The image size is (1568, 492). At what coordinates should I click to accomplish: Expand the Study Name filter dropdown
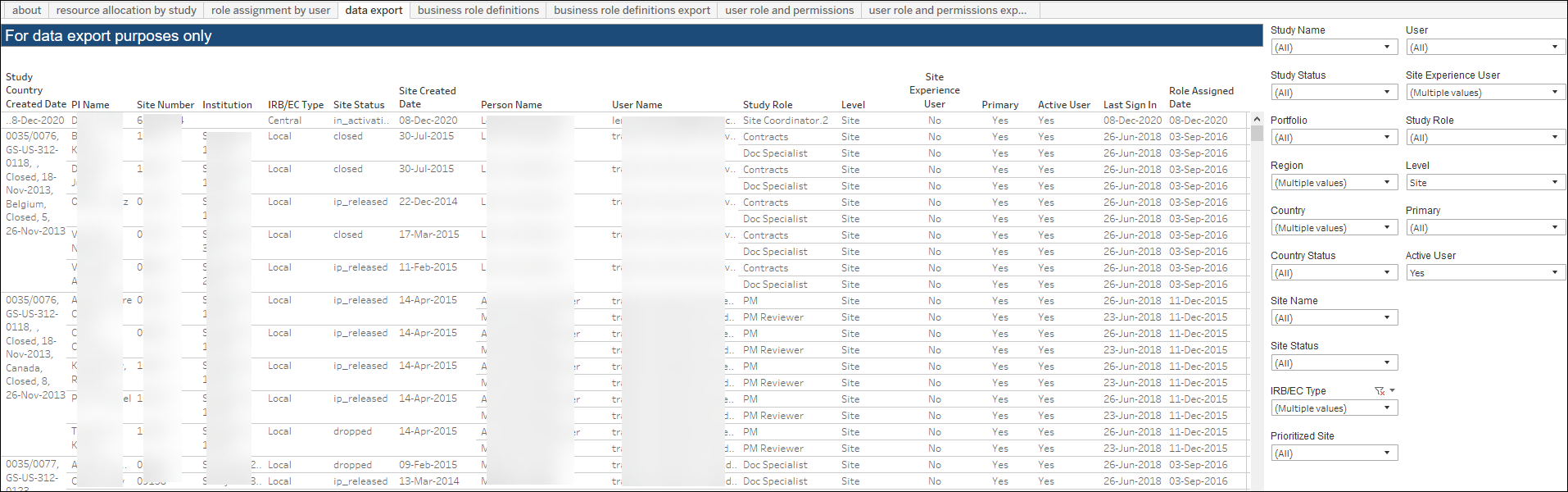click(1335, 48)
